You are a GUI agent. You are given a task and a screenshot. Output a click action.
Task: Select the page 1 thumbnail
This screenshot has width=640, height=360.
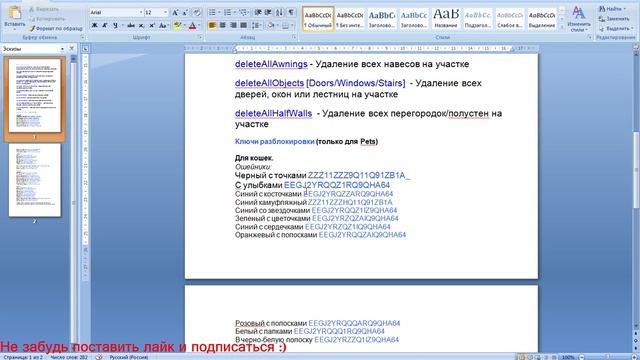[35, 96]
